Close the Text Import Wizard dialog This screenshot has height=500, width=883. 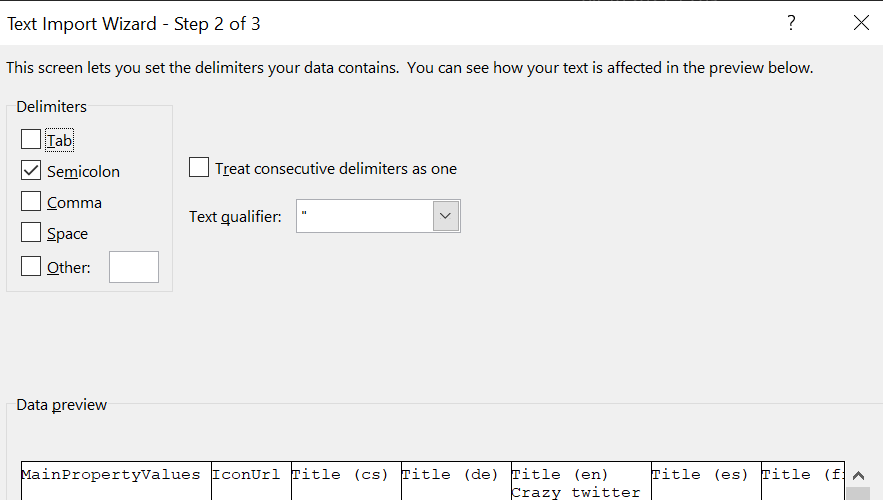click(x=861, y=23)
